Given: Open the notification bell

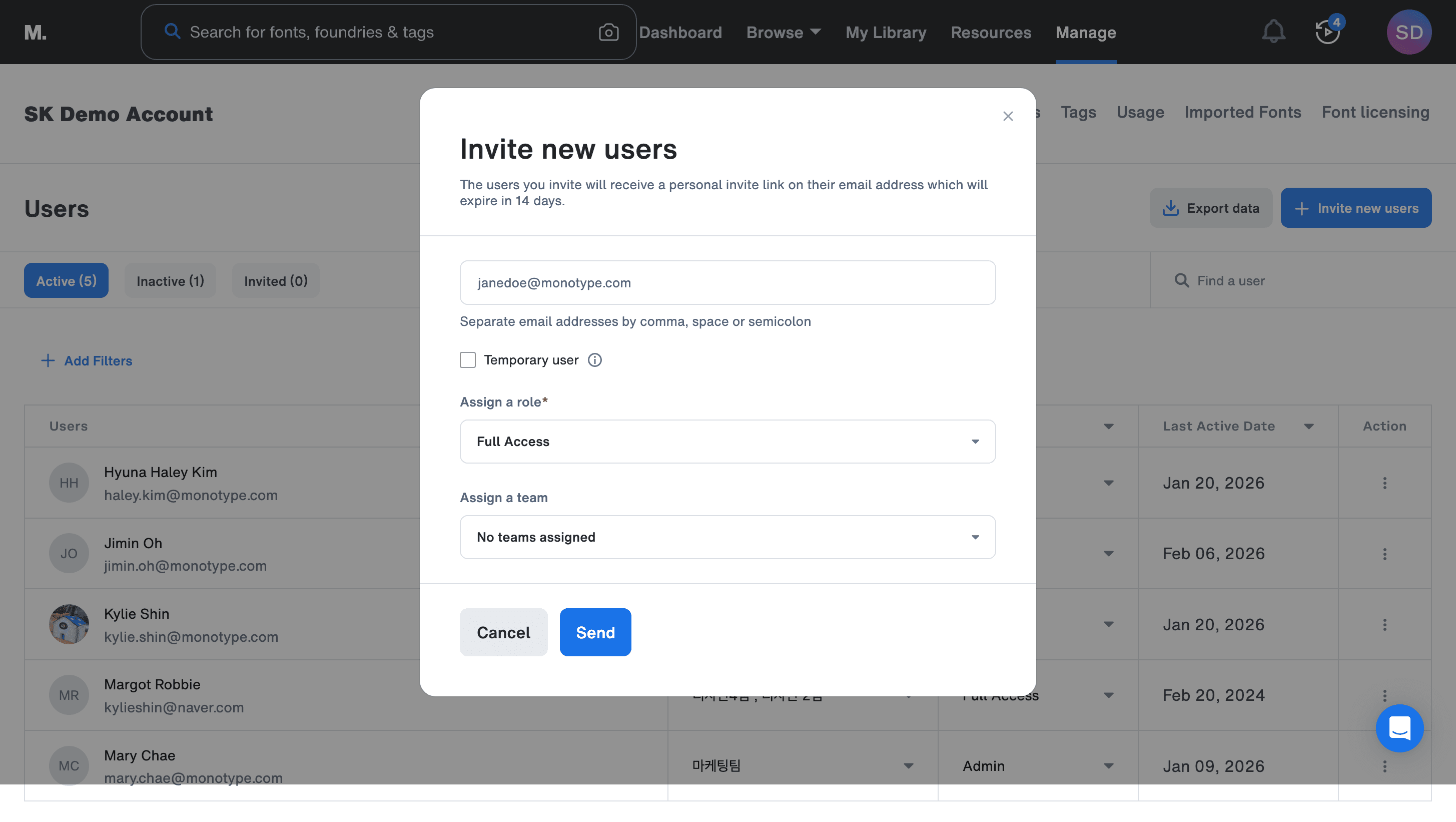Looking at the screenshot, I should [1273, 31].
